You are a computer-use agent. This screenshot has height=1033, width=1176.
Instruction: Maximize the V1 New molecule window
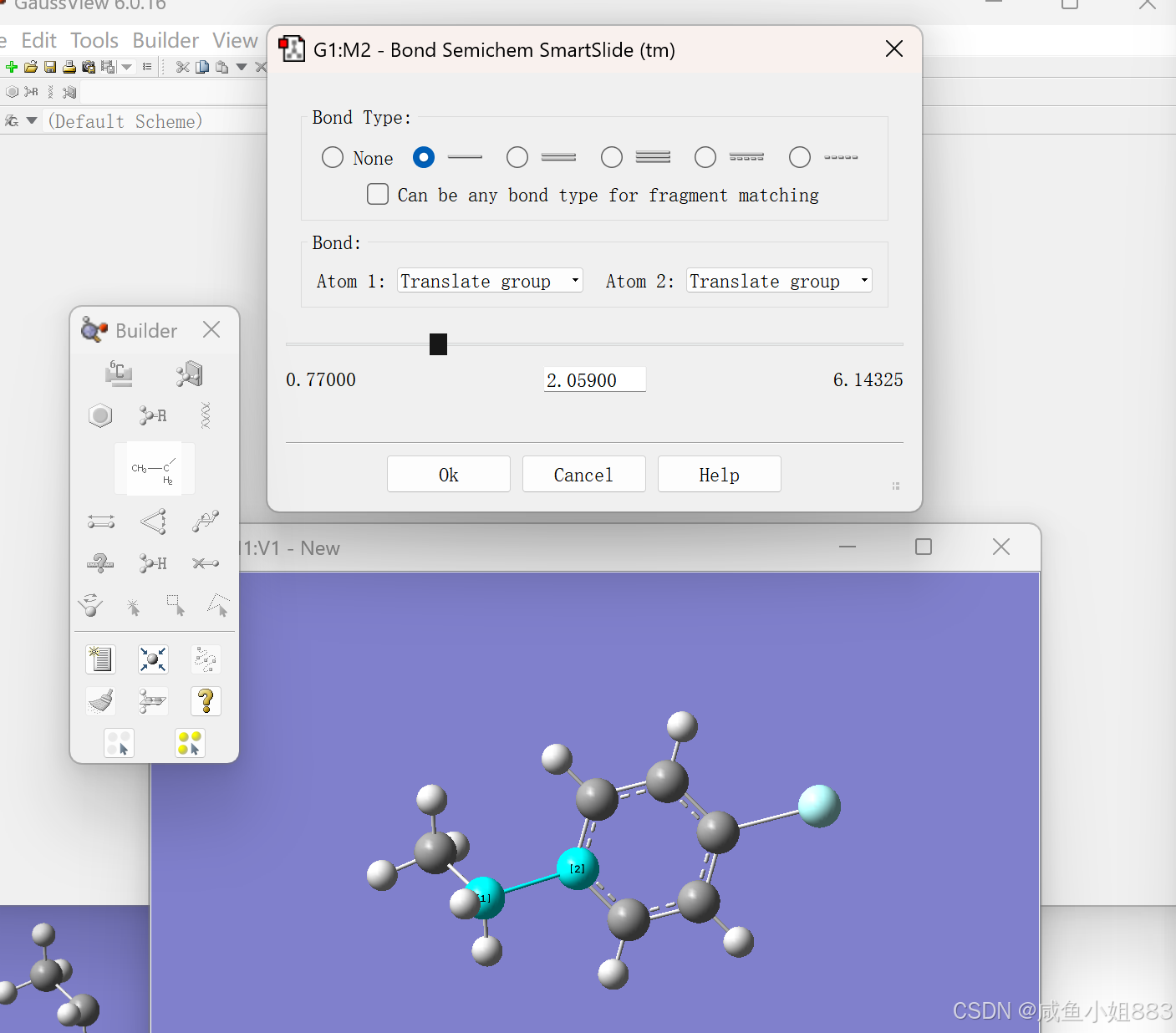tap(924, 547)
